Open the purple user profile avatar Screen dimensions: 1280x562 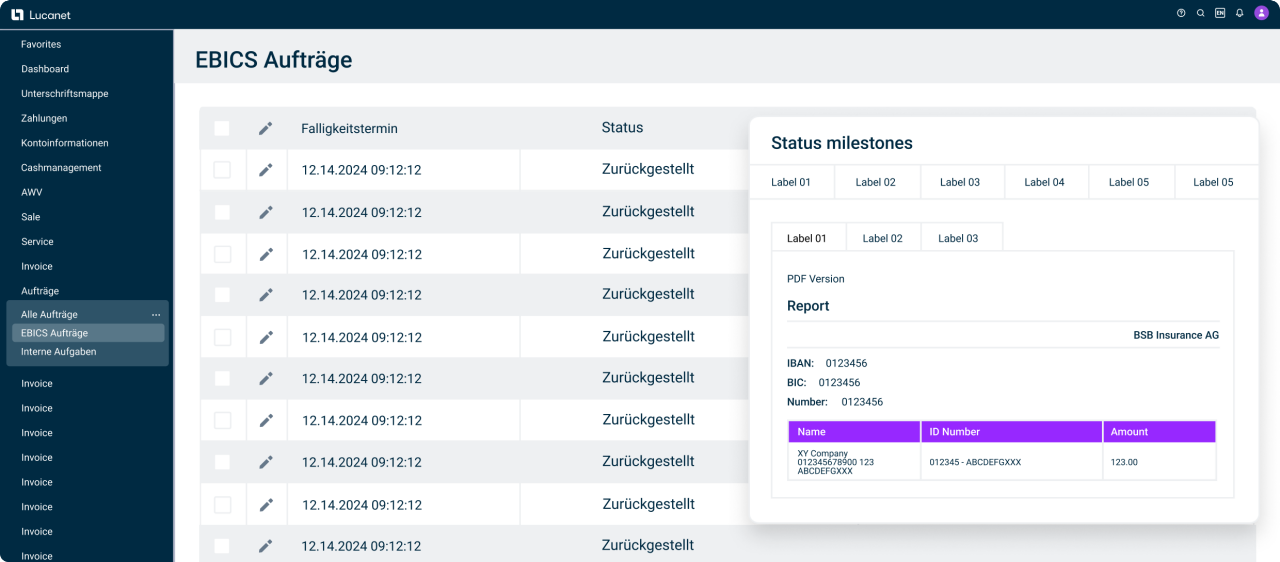click(1261, 13)
